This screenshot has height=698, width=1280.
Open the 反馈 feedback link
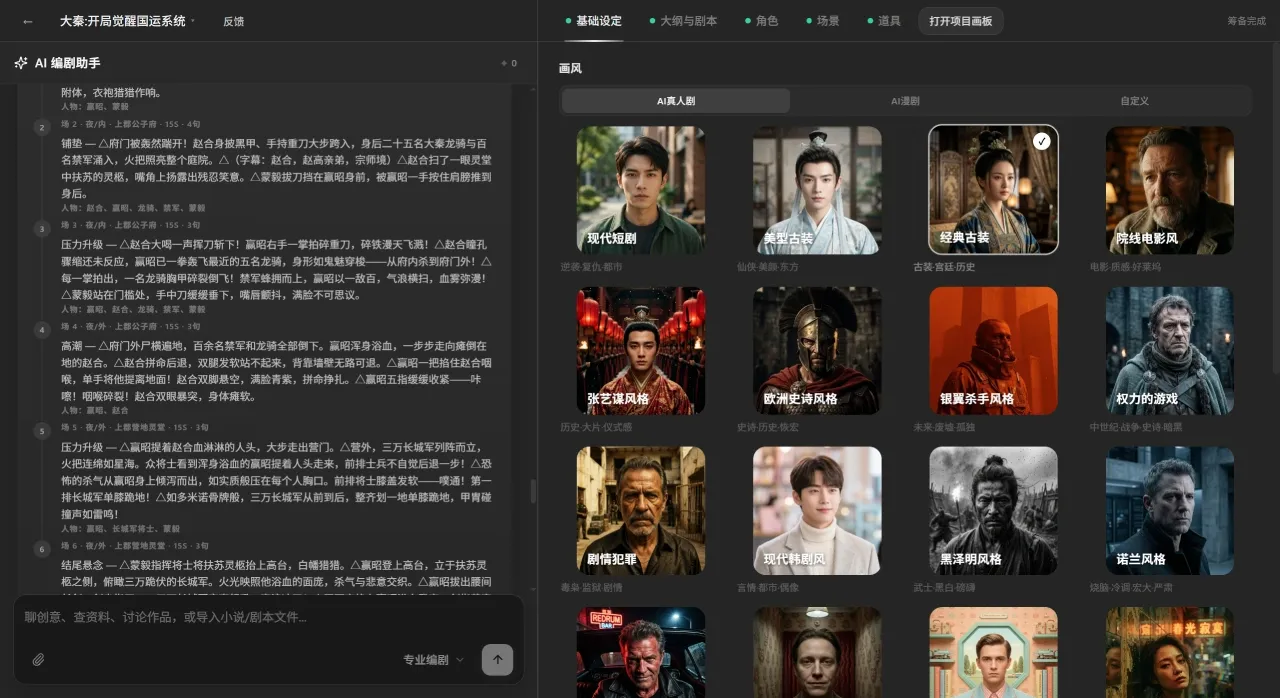pyautogui.click(x=234, y=21)
